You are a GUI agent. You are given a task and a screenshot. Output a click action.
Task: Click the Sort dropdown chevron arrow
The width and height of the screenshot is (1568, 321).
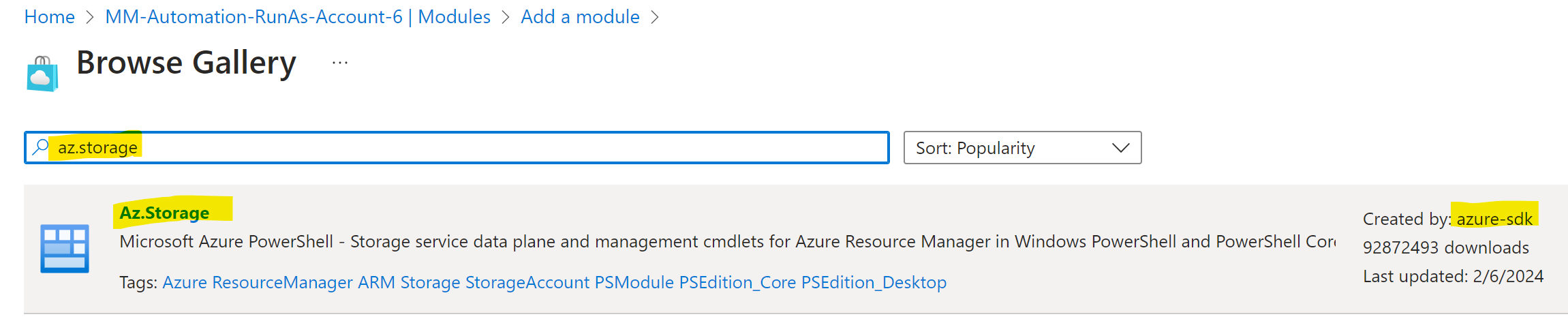(1120, 148)
